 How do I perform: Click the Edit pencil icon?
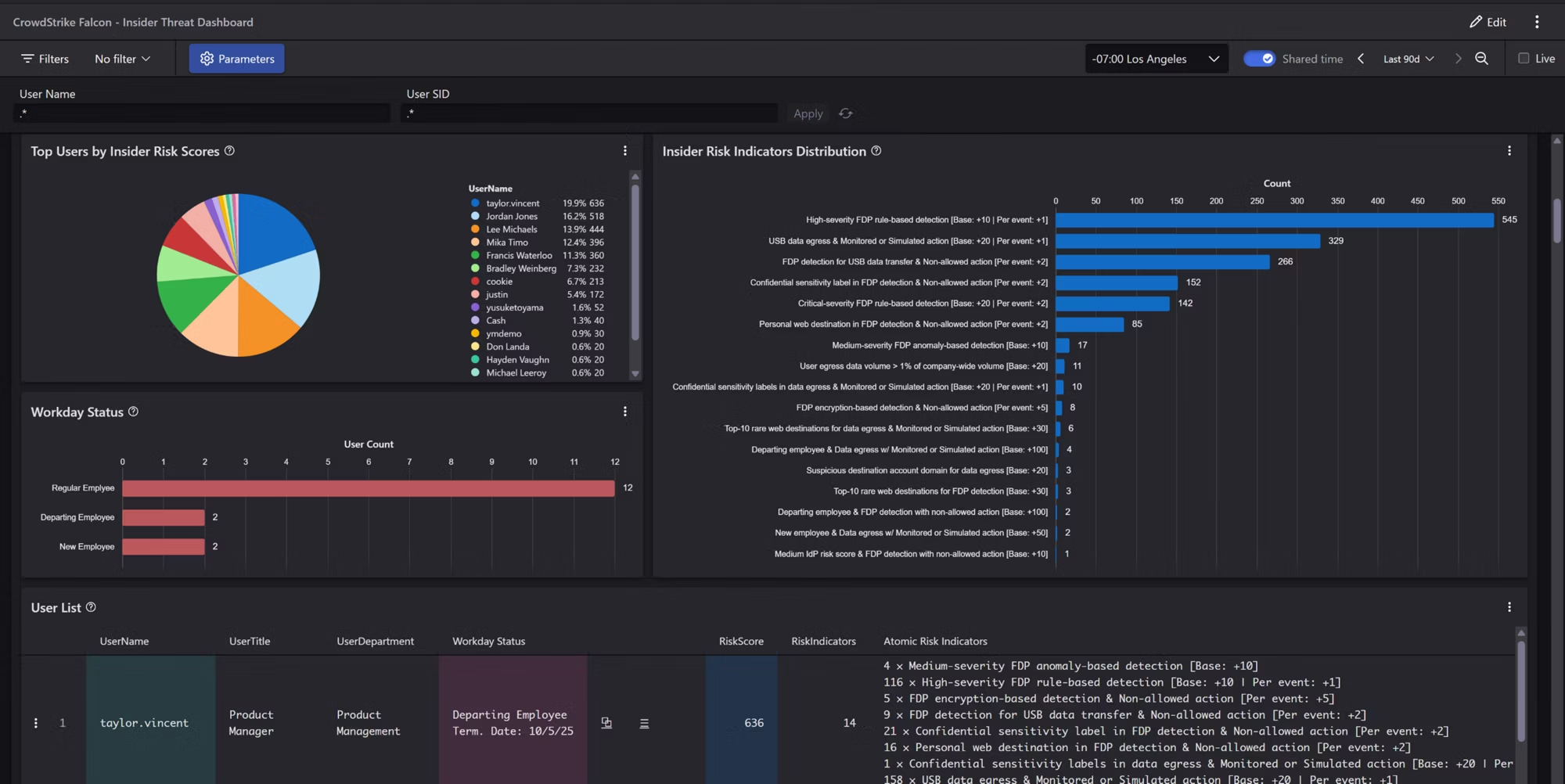coord(1476,22)
